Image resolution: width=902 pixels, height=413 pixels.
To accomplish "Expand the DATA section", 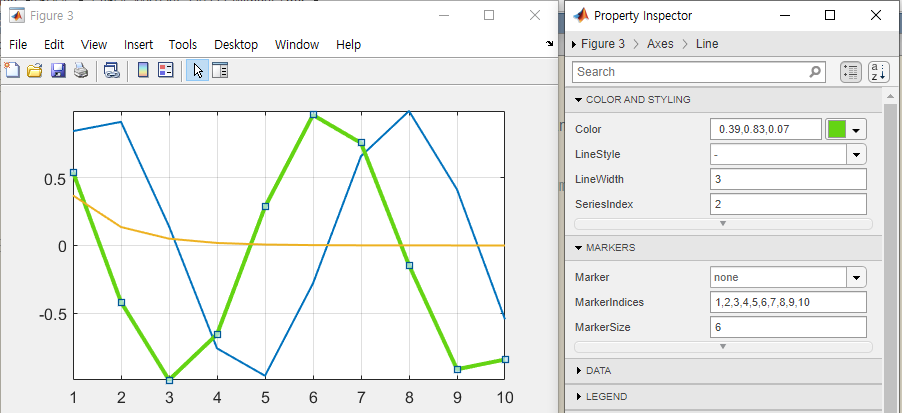I will pos(579,371).
